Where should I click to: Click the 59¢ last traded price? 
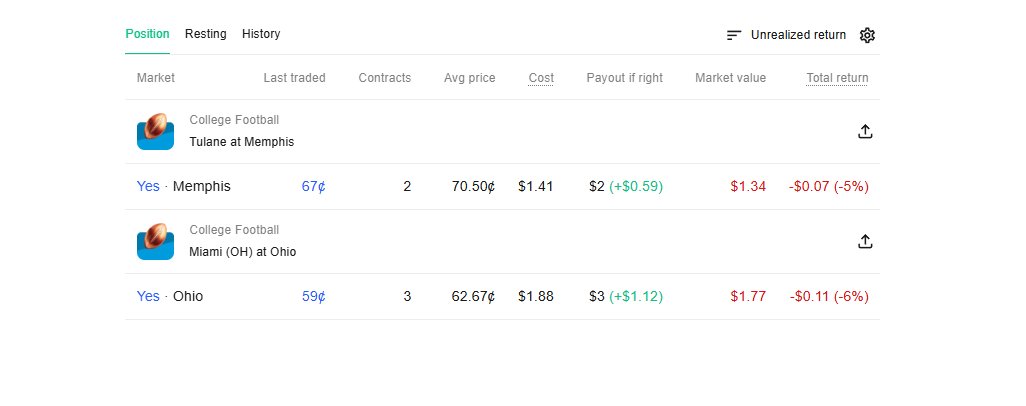click(x=313, y=297)
